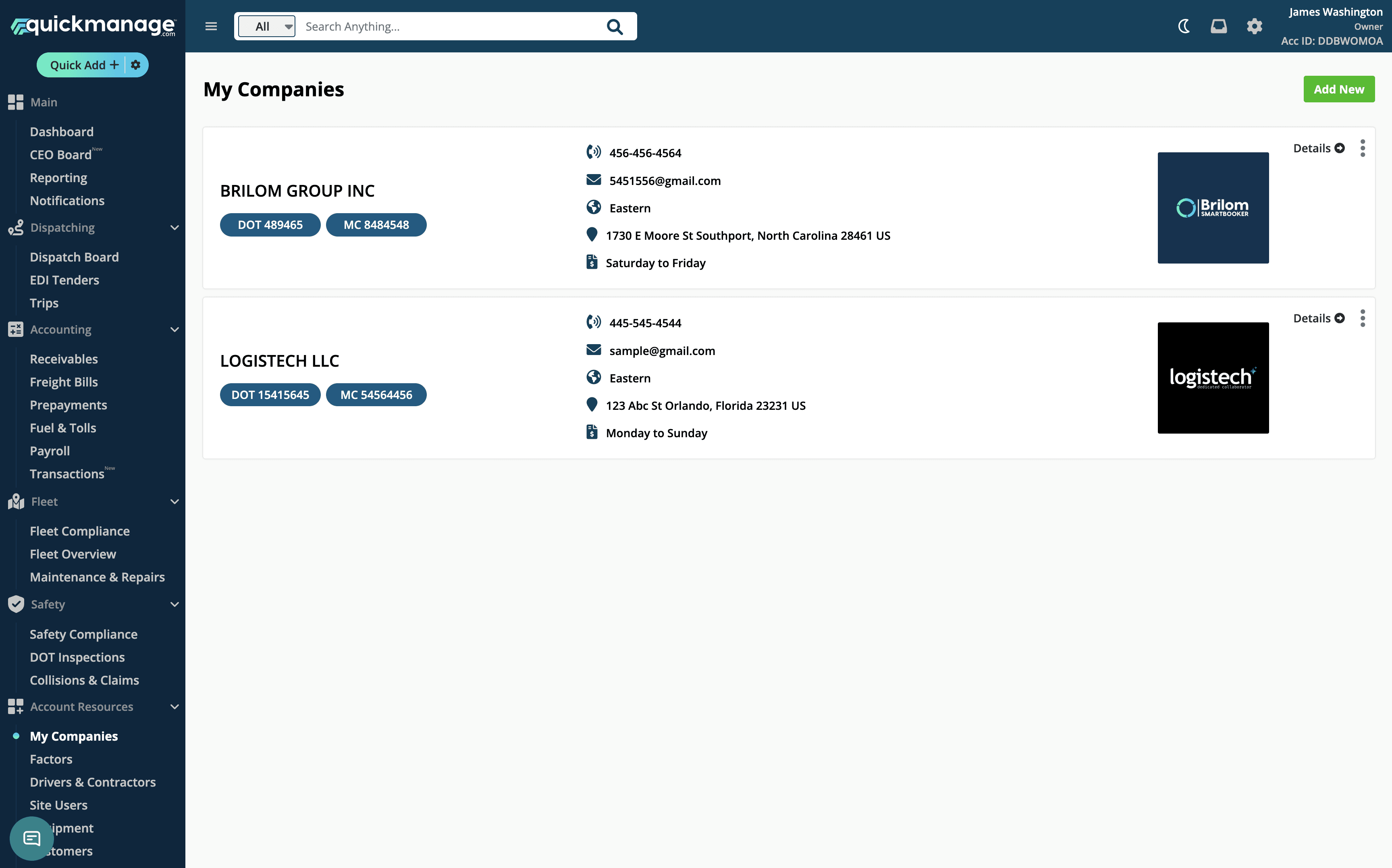The width and height of the screenshot is (1392, 868).
Task: Click the hamburger menu icon
Action: (x=211, y=27)
